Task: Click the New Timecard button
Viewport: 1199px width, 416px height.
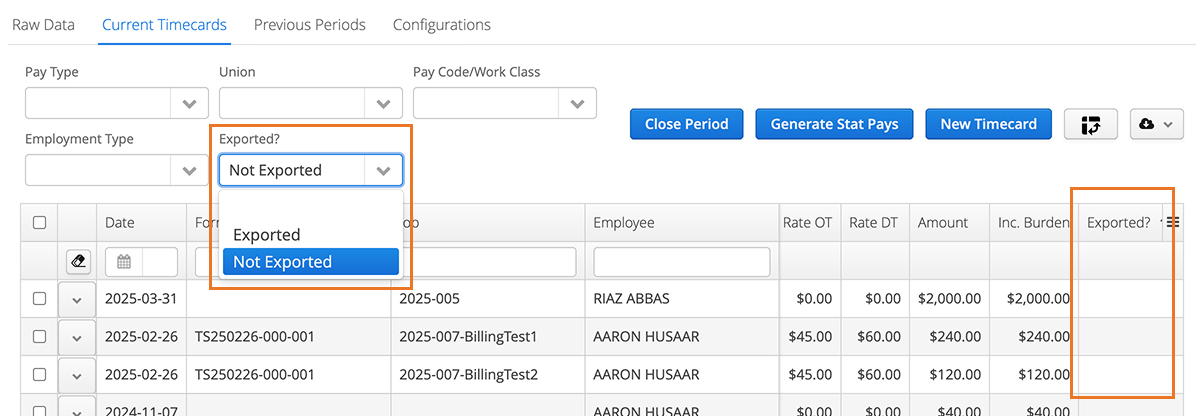Action: (x=989, y=124)
